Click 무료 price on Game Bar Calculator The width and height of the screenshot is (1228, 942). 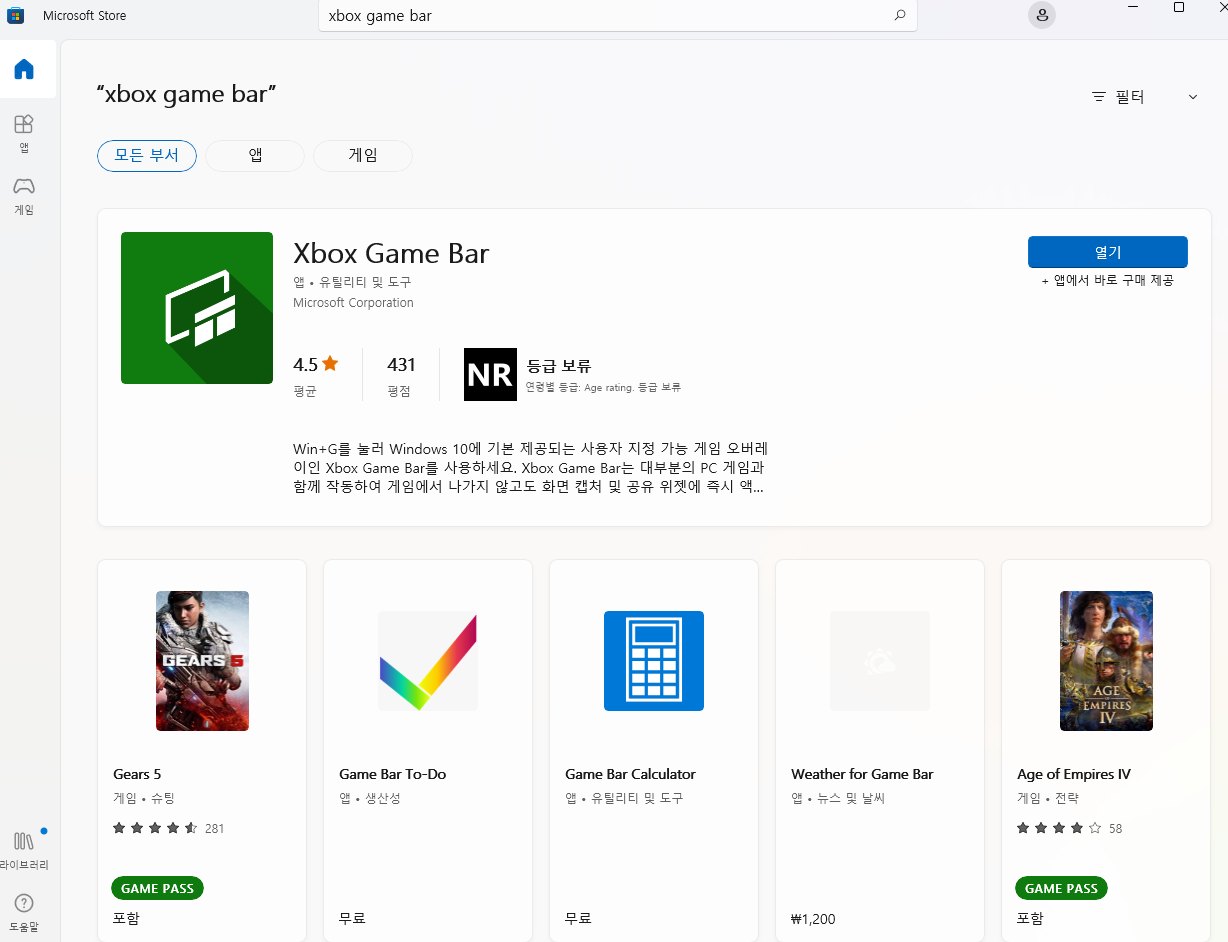[578, 919]
